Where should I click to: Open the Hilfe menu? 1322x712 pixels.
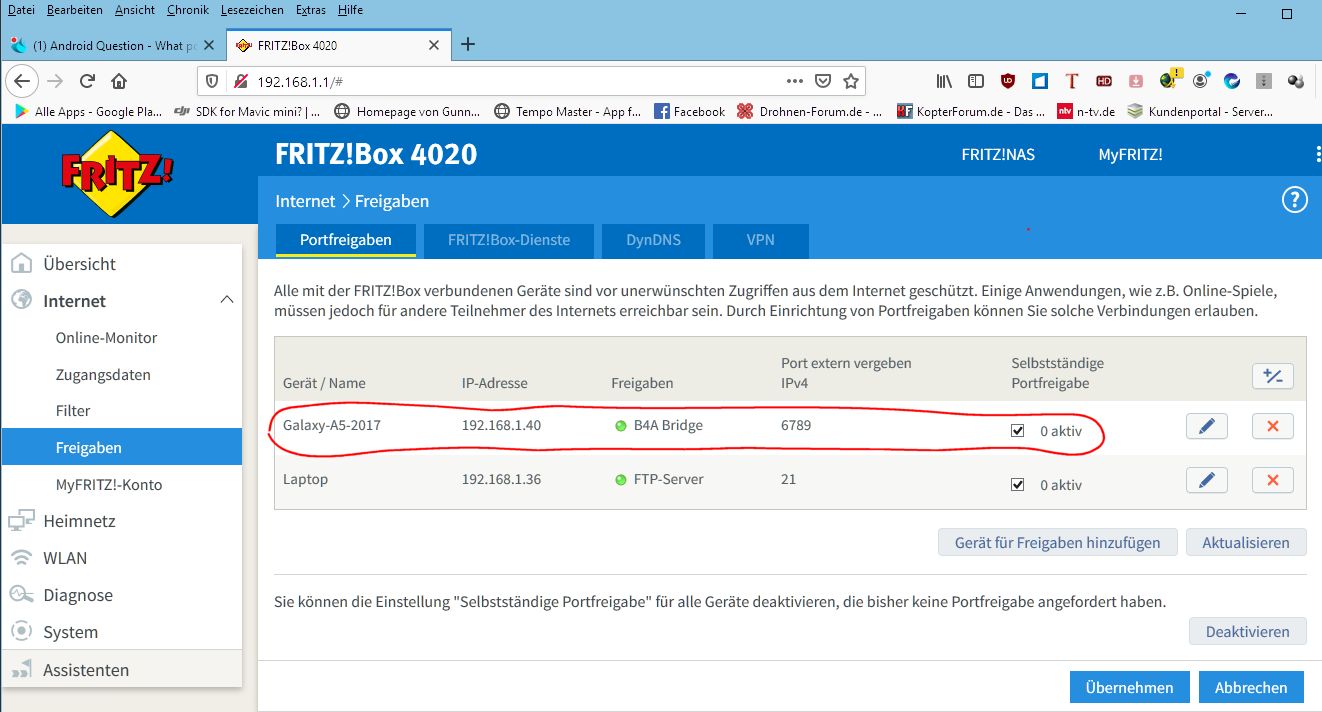(349, 10)
